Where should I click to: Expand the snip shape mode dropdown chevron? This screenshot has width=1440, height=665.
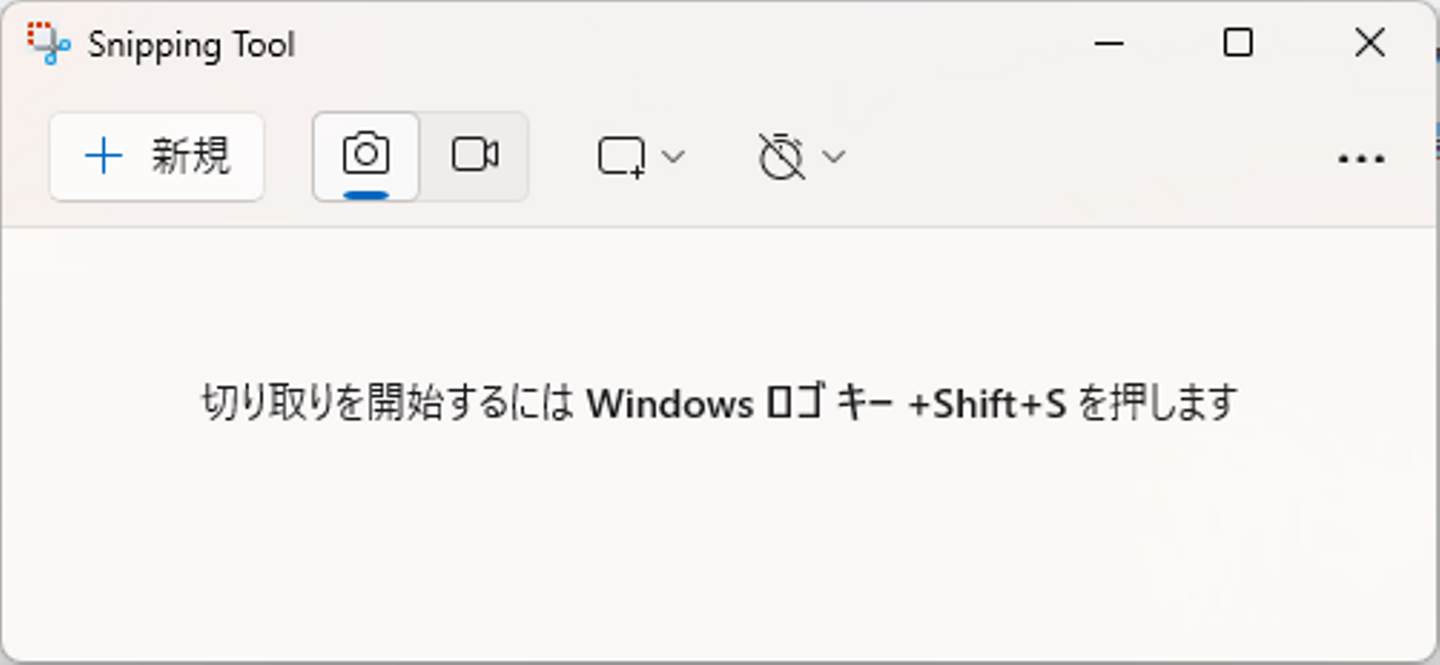pos(673,157)
